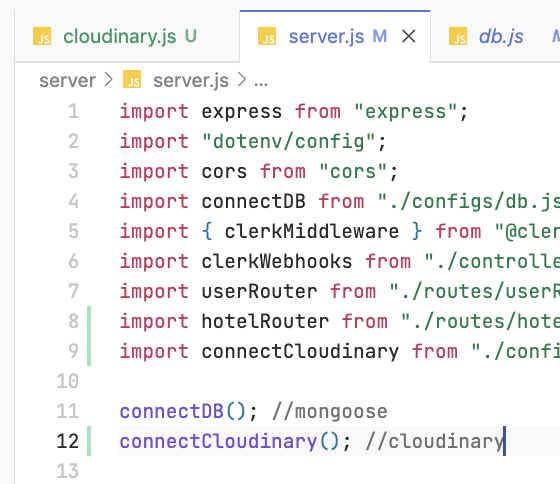
Task: Click server.js in the breadcrumb path
Action: click(x=191, y=81)
